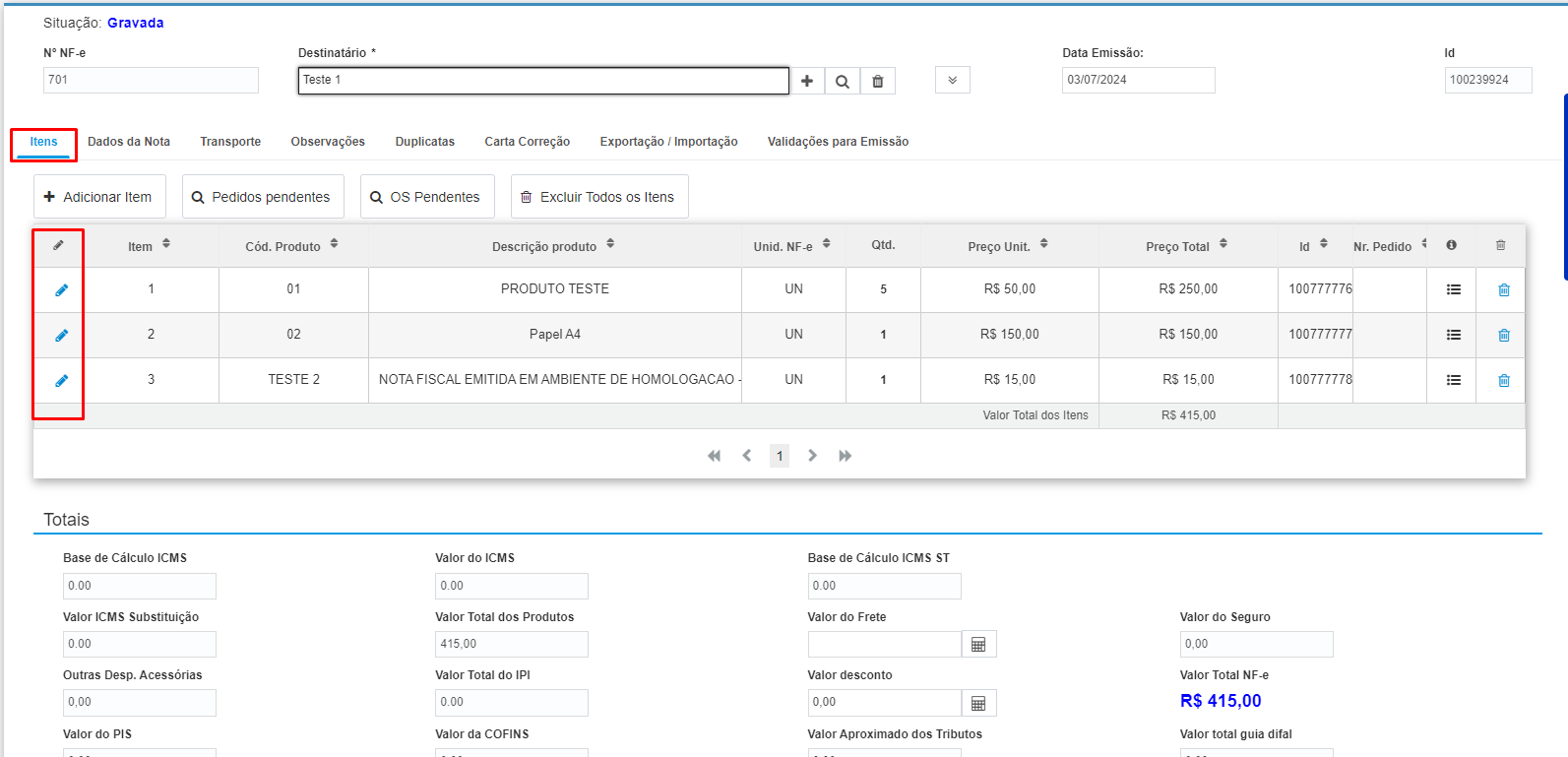The image size is (1568, 757).
Task: Open details list icon for Papel A4 row
Action: (x=1454, y=335)
